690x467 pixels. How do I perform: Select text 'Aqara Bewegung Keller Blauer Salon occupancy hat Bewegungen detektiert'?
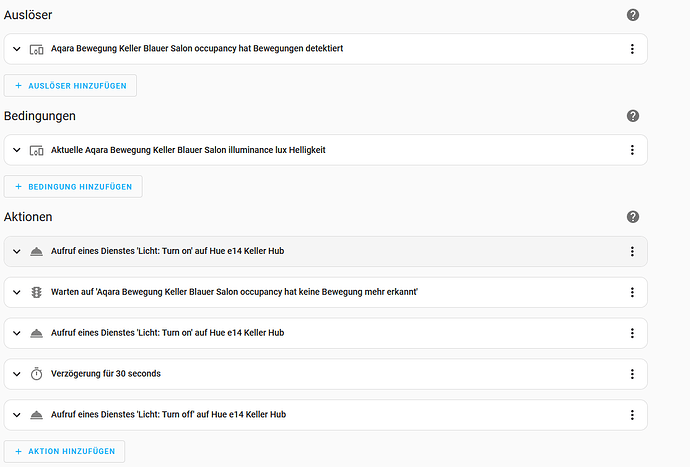[x=197, y=48]
